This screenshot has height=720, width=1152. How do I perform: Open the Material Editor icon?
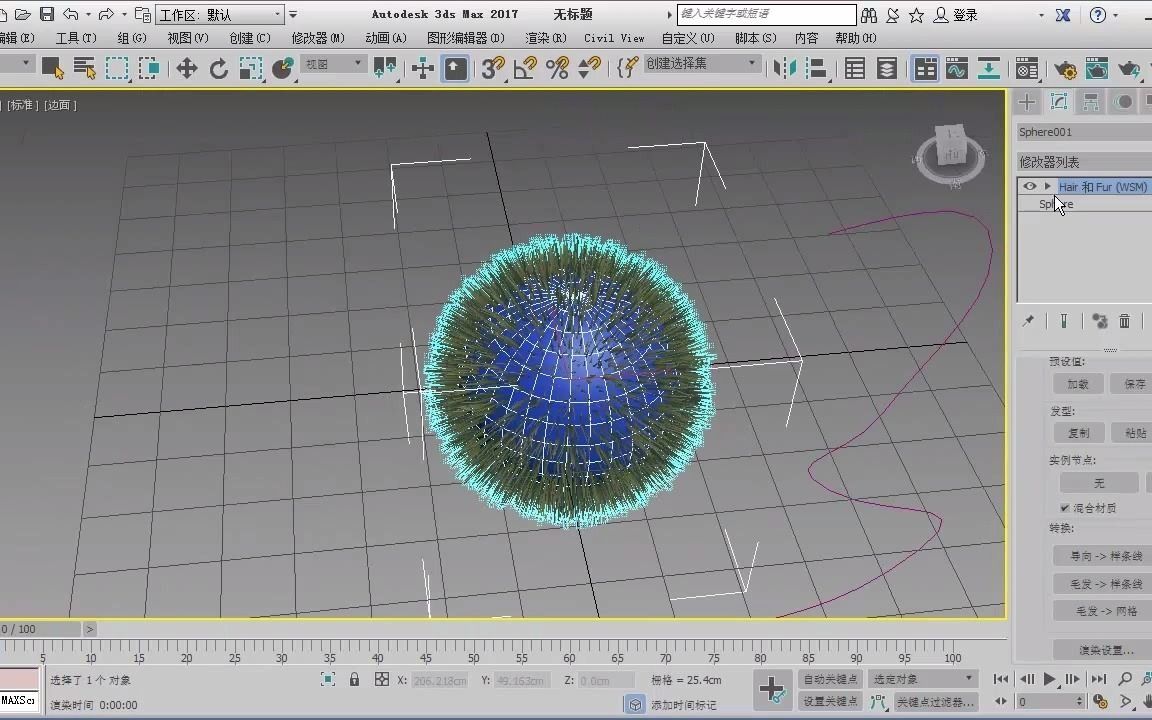point(1026,68)
